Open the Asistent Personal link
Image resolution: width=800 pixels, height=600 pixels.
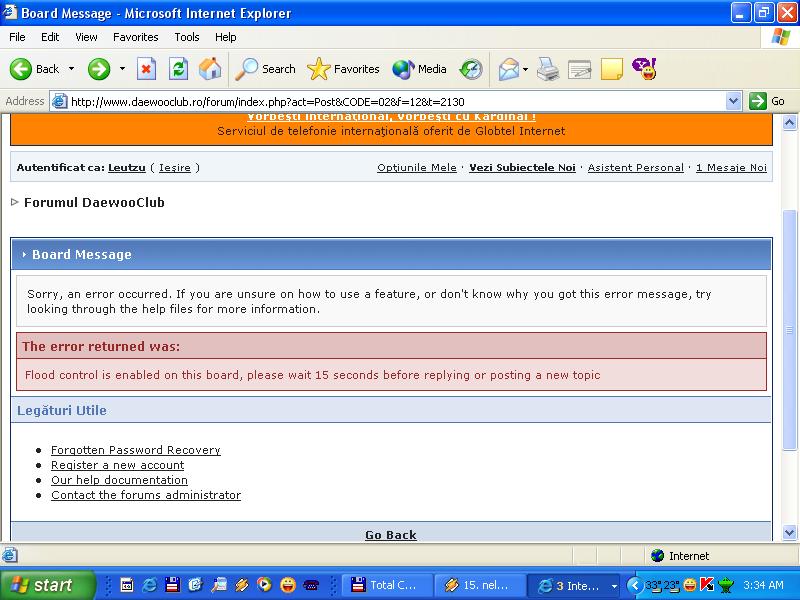[x=636, y=167]
